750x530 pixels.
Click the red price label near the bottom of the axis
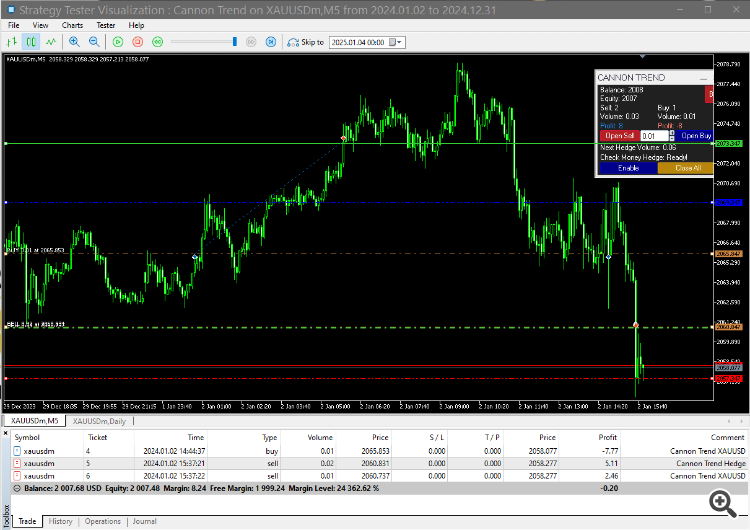729,378
